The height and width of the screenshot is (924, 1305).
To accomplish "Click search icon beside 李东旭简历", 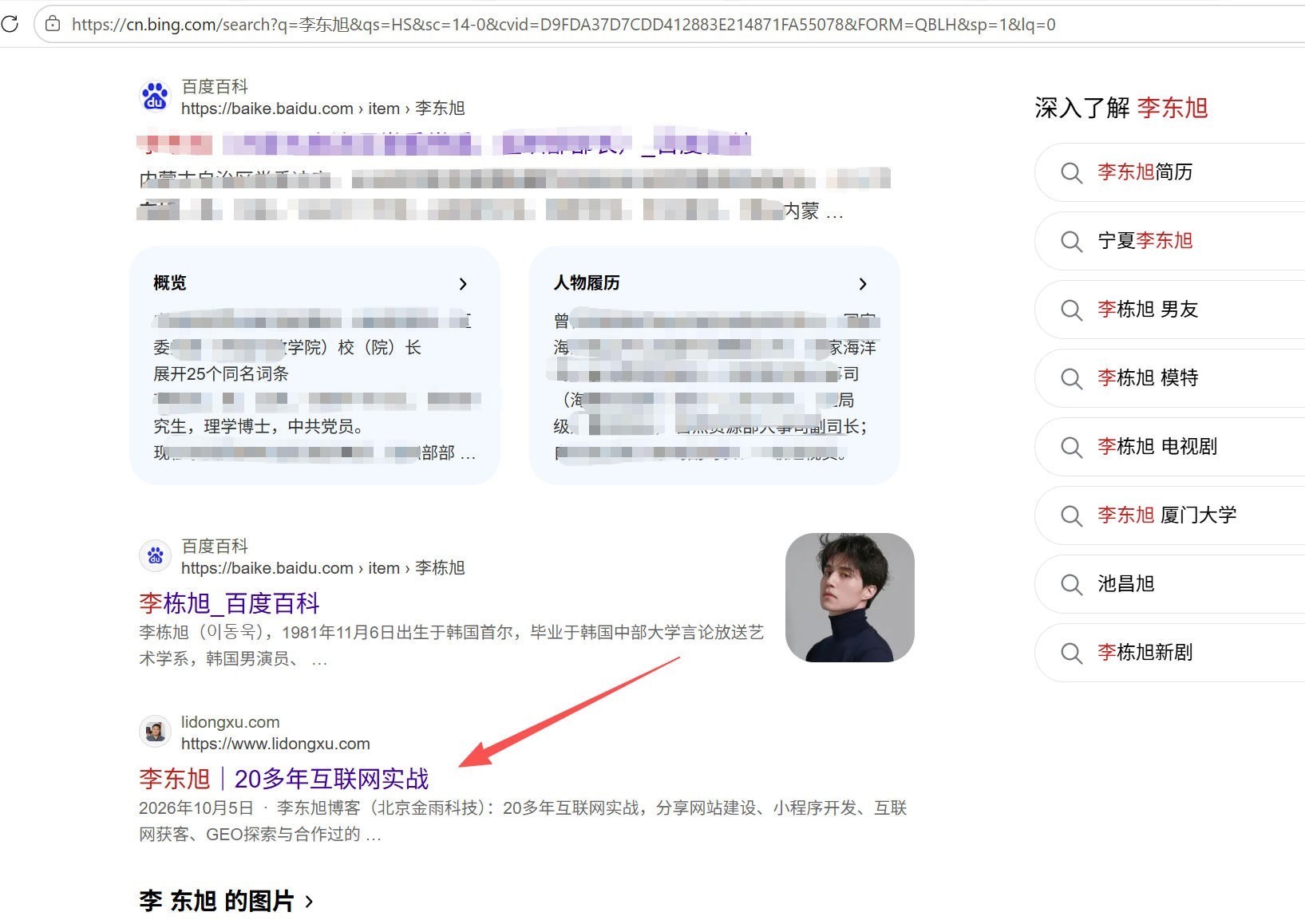I will coord(1071,172).
